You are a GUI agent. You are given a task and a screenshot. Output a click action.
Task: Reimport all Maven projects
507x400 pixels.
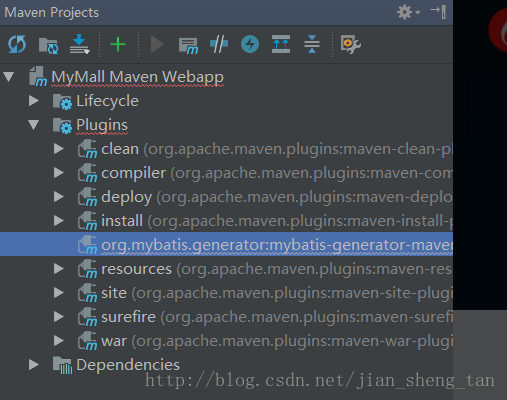pyautogui.click(x=17, y=44)
